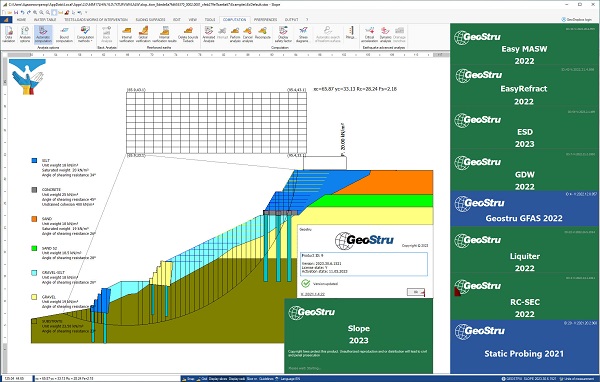Click the gray CONCRETE legend swatch
Viewport: 600px width, 382px height.
34,190
